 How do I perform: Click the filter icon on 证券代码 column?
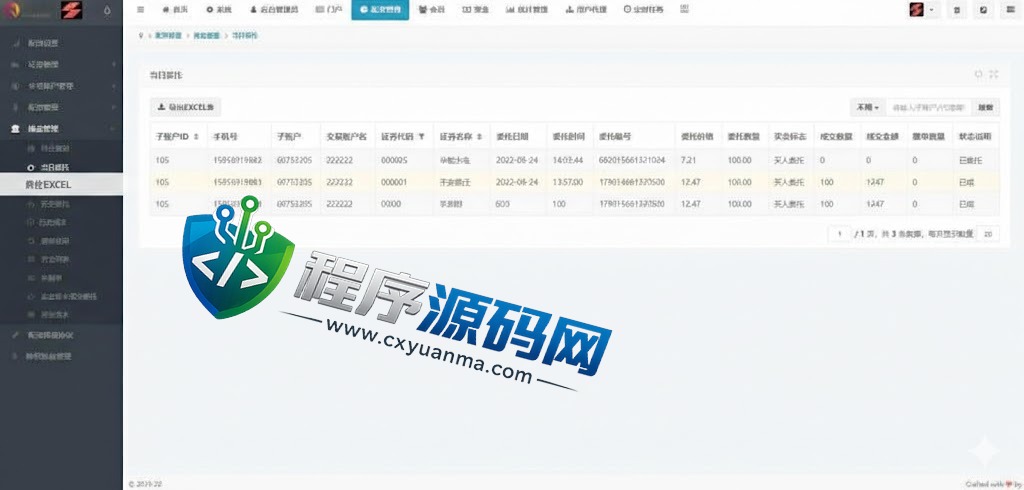tap(421, 137)
